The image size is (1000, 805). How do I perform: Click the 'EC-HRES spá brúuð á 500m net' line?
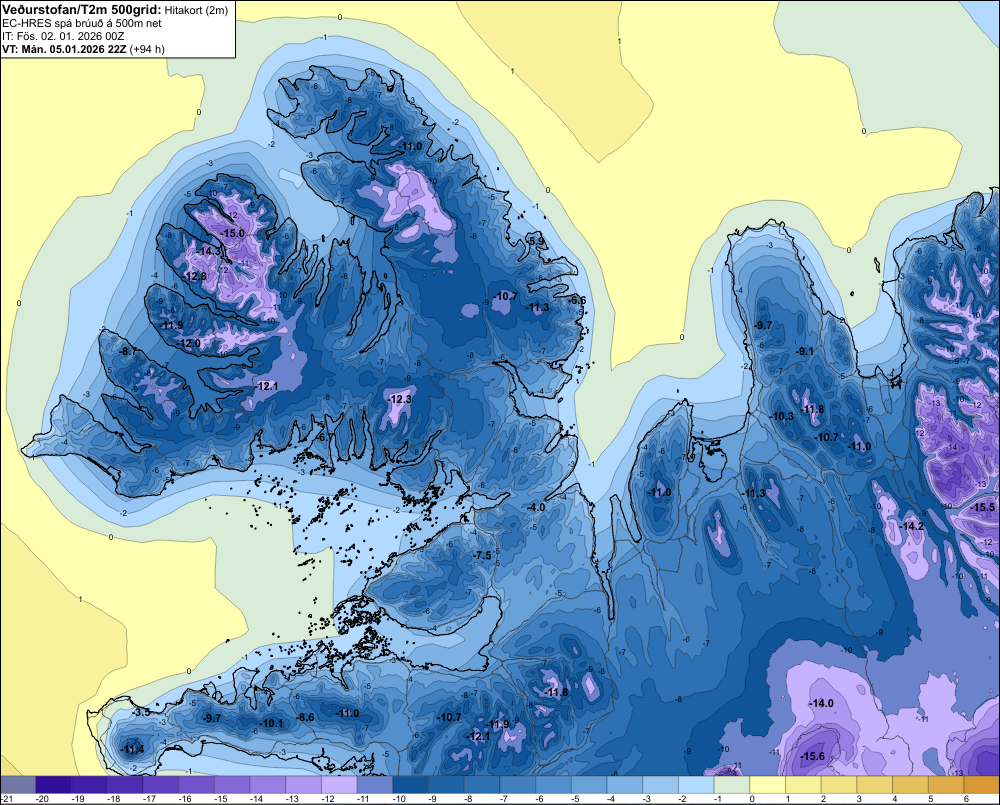pyautogui.click(x=82, y=23)
